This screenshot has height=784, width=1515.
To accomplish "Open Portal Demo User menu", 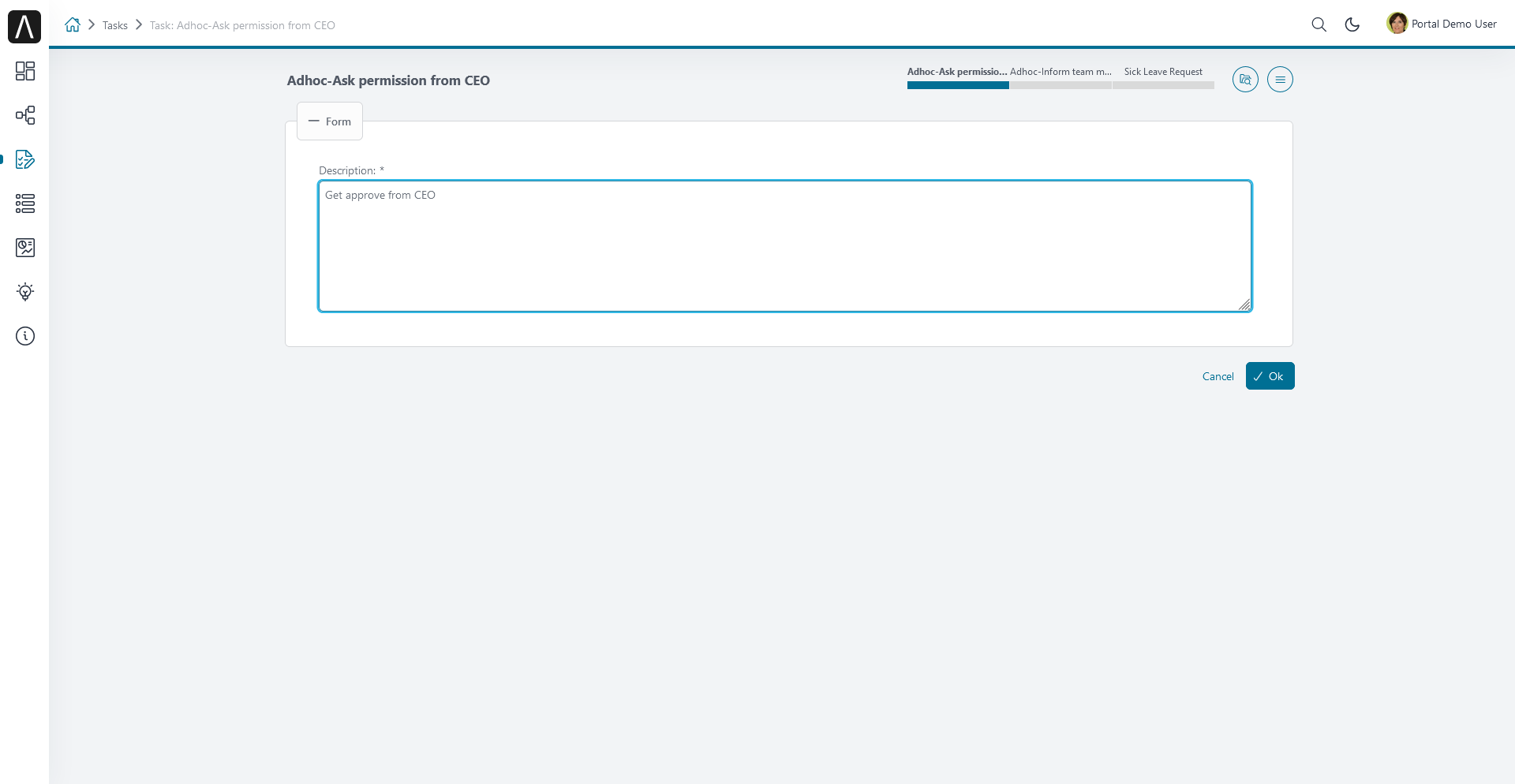I will click(1442, 24).
